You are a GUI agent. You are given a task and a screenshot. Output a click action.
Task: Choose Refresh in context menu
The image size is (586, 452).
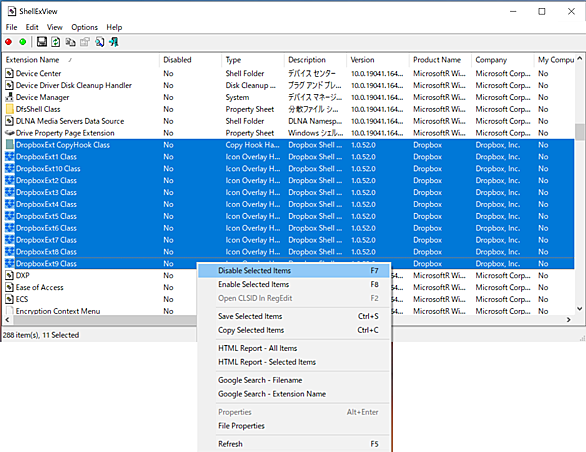(294, 444)
